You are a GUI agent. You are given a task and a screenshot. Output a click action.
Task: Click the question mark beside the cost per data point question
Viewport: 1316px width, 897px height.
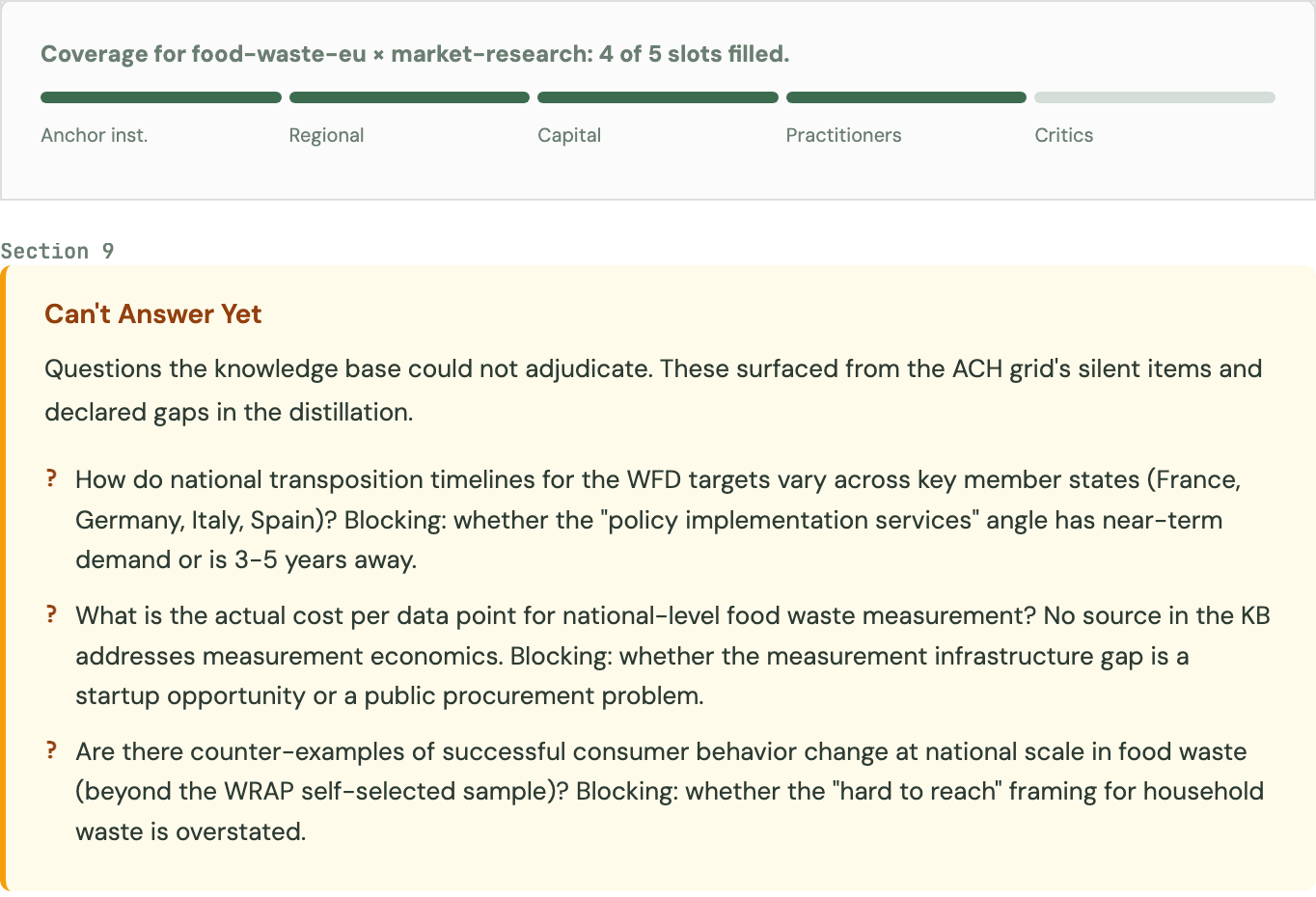coord(51,614)
